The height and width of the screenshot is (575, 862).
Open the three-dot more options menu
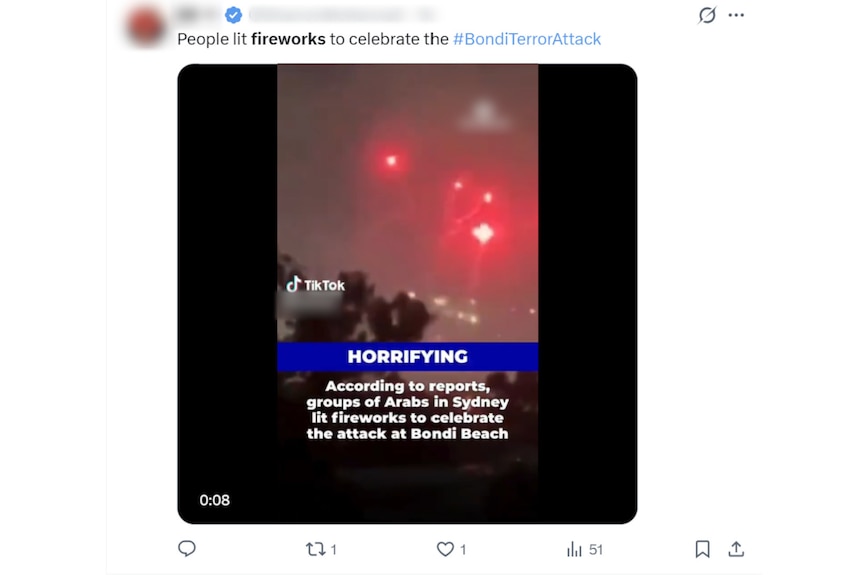click(737, 15)
